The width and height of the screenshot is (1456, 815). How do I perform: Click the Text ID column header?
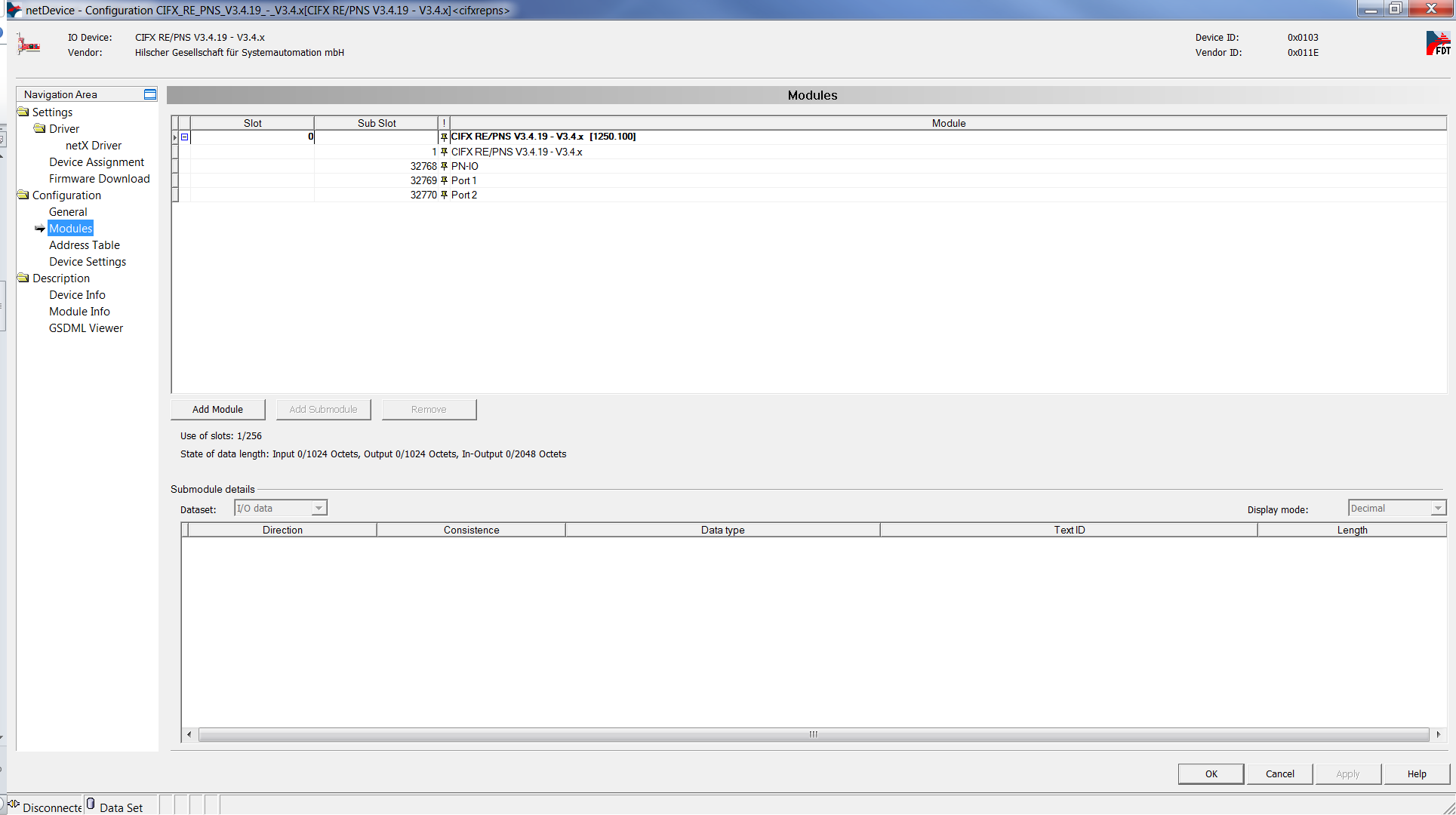coord(1069,530)
